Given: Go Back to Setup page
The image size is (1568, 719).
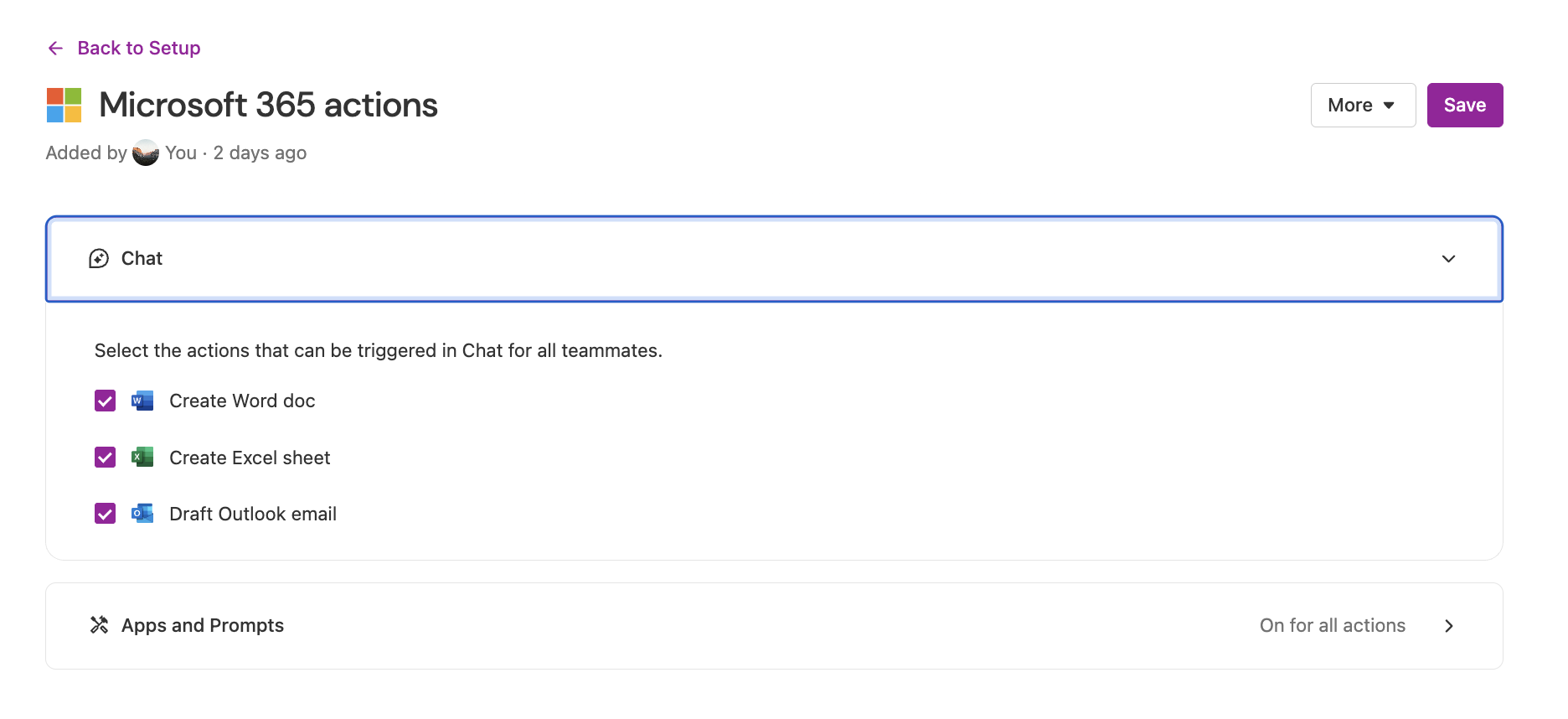Looking at the screenshot, I should (139, 49).
